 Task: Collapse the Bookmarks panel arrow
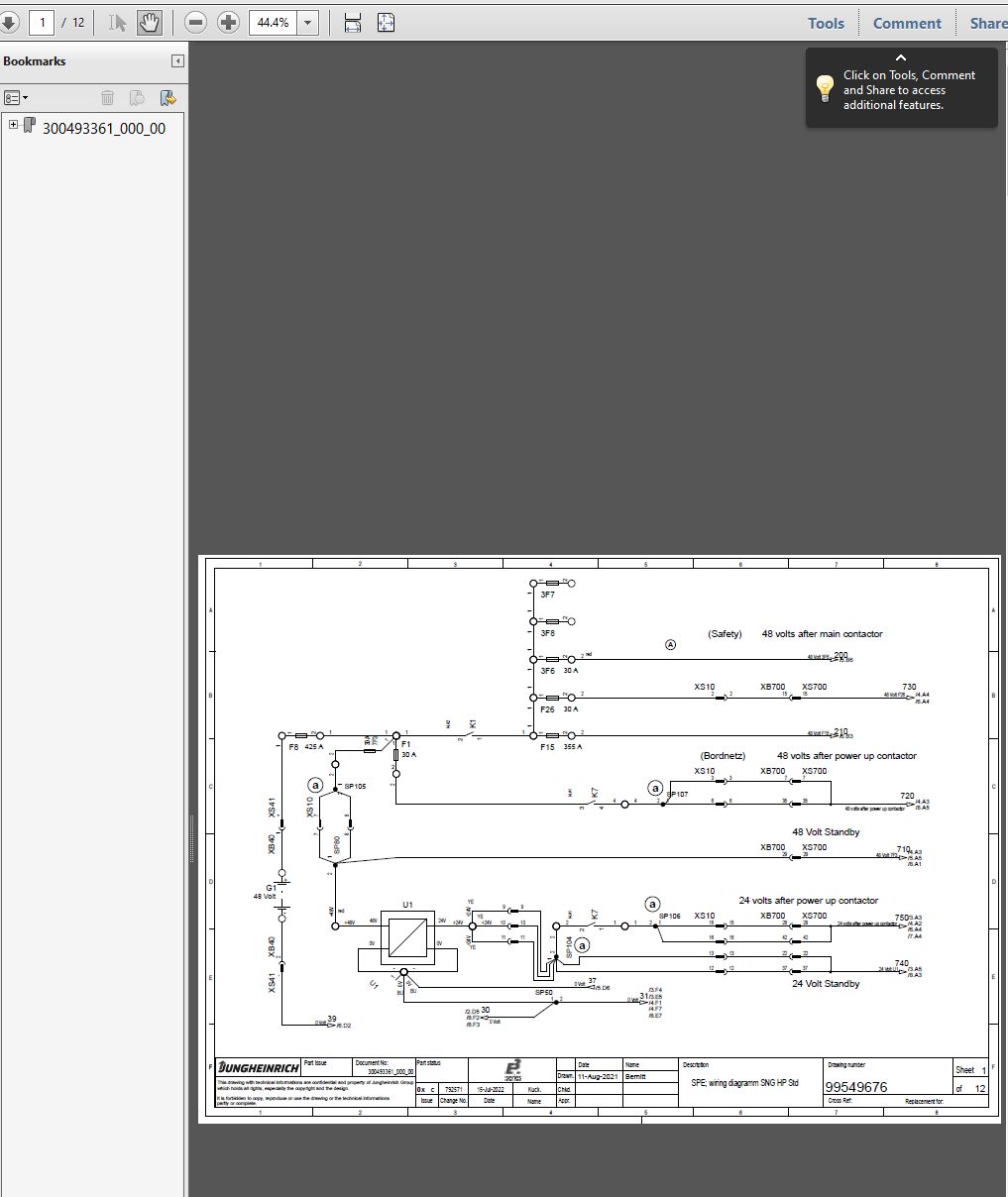[177, 60]
